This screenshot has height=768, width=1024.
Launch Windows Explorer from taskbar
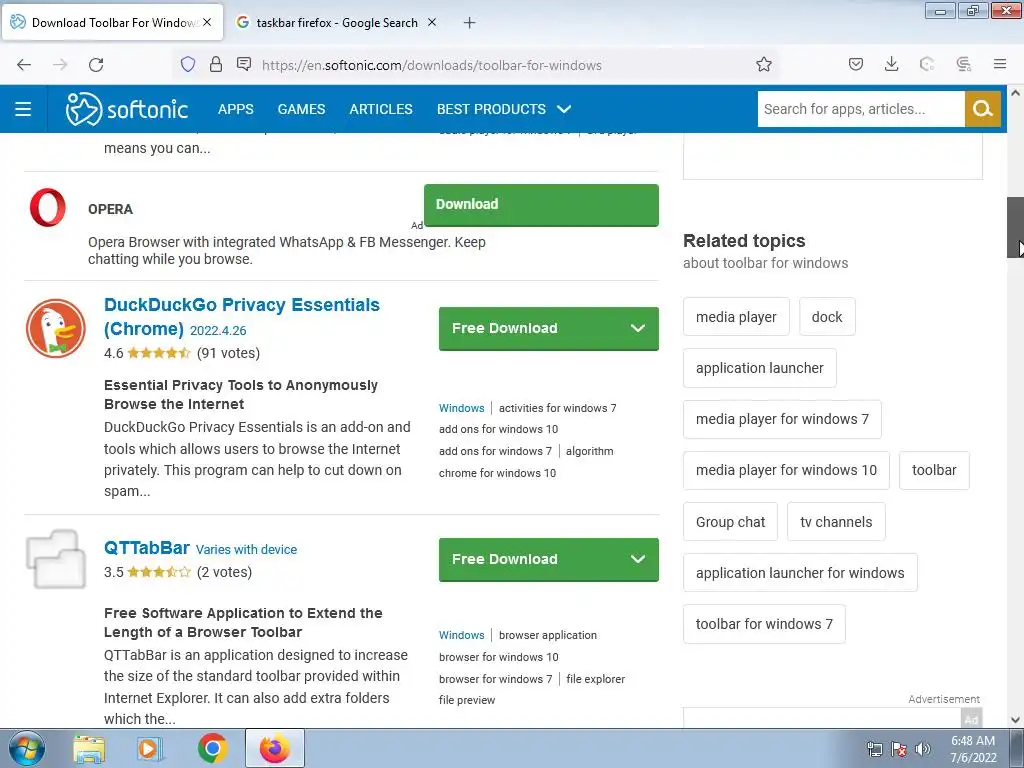(x=89, y=749)
